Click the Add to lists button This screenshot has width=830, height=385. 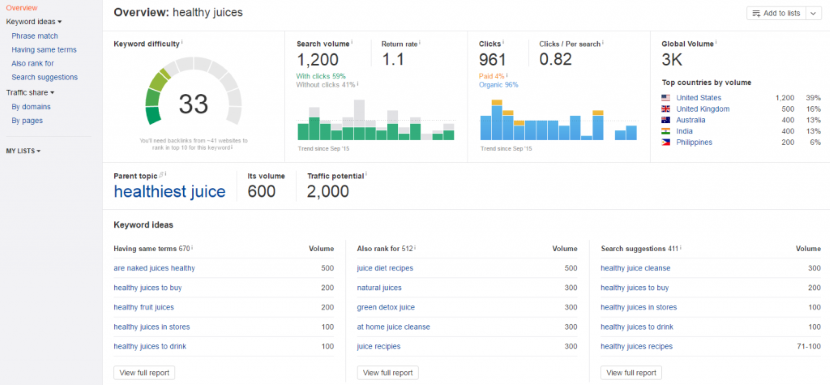tap(777, 13)
